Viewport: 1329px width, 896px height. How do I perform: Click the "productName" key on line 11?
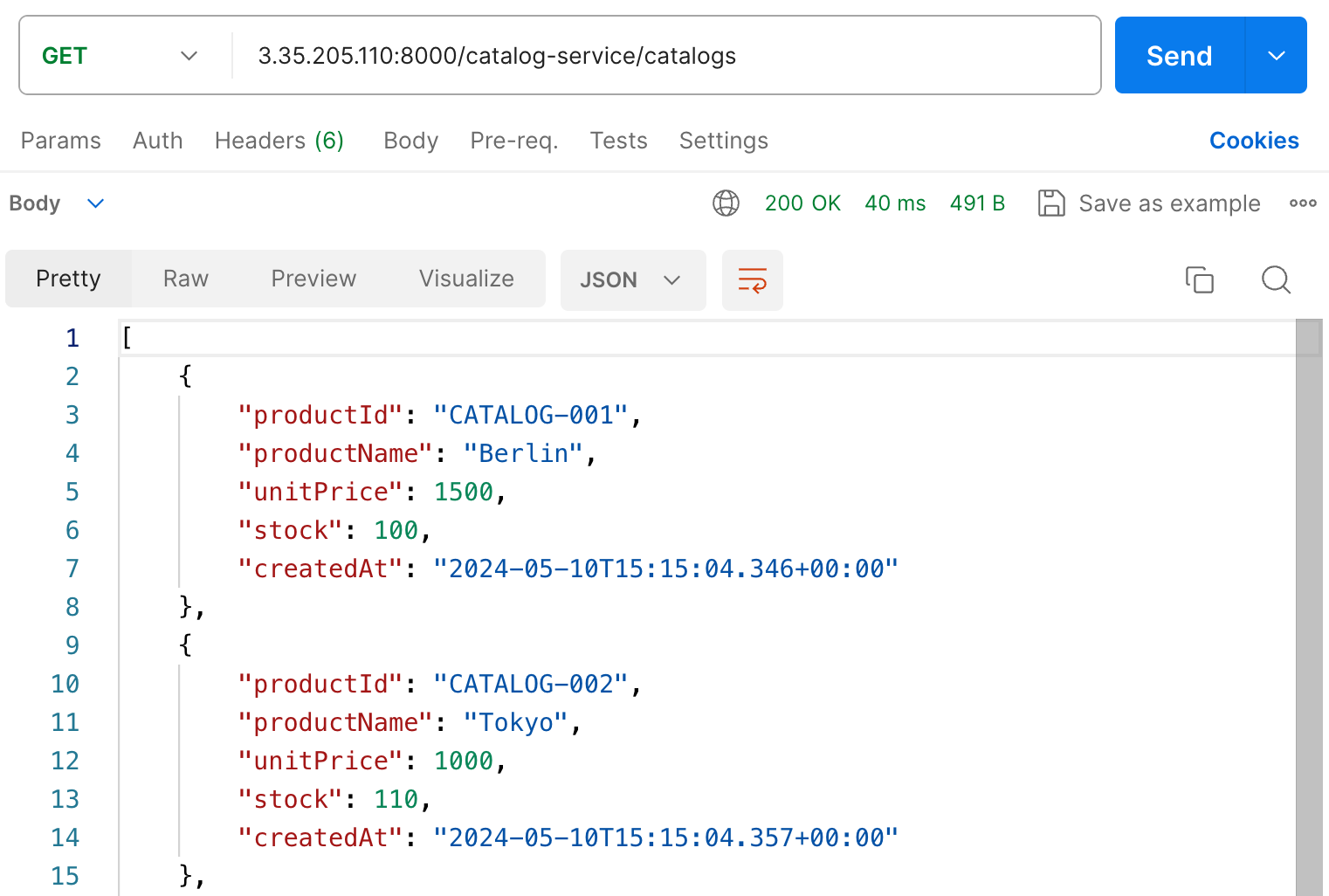pos(336,722)
